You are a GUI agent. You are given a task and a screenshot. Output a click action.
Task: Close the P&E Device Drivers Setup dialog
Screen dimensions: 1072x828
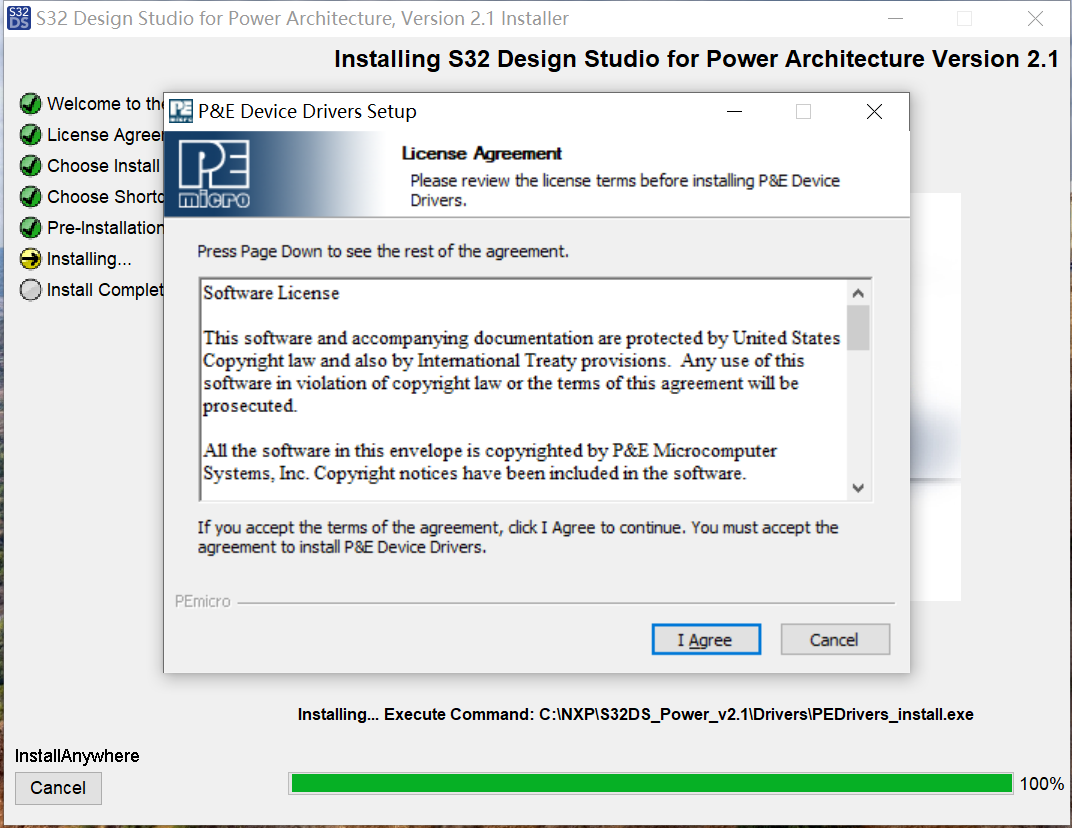click(x=874, y=111)
